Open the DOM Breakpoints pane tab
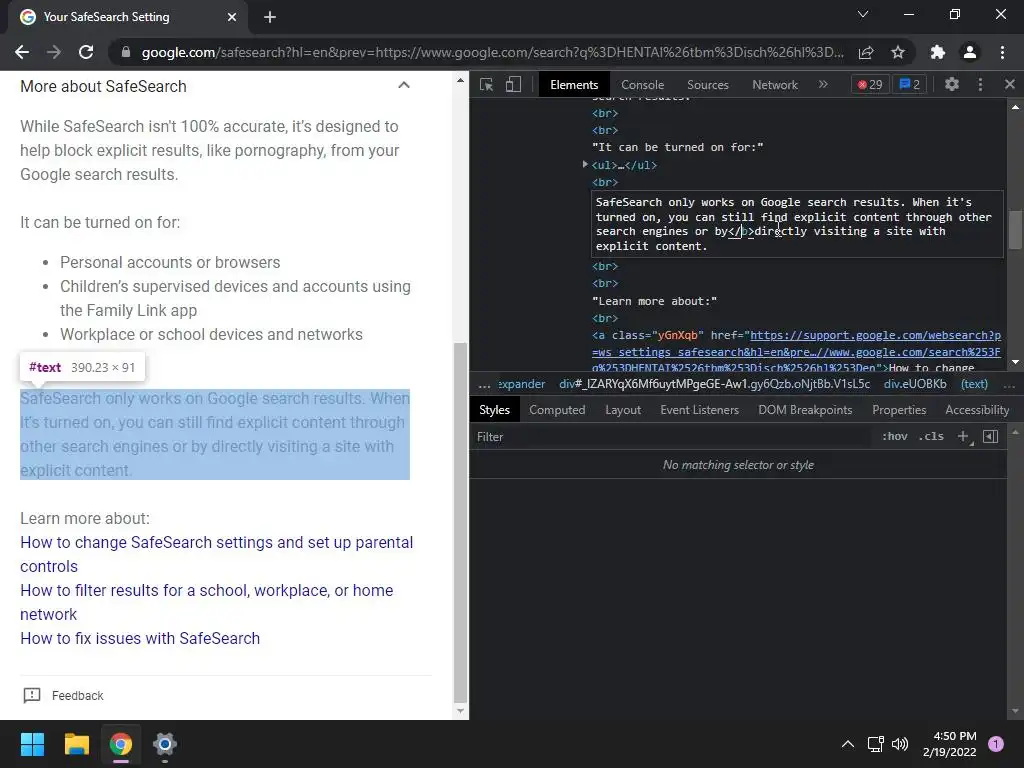This screenshot has height=768, width=1024. [805, 410]
